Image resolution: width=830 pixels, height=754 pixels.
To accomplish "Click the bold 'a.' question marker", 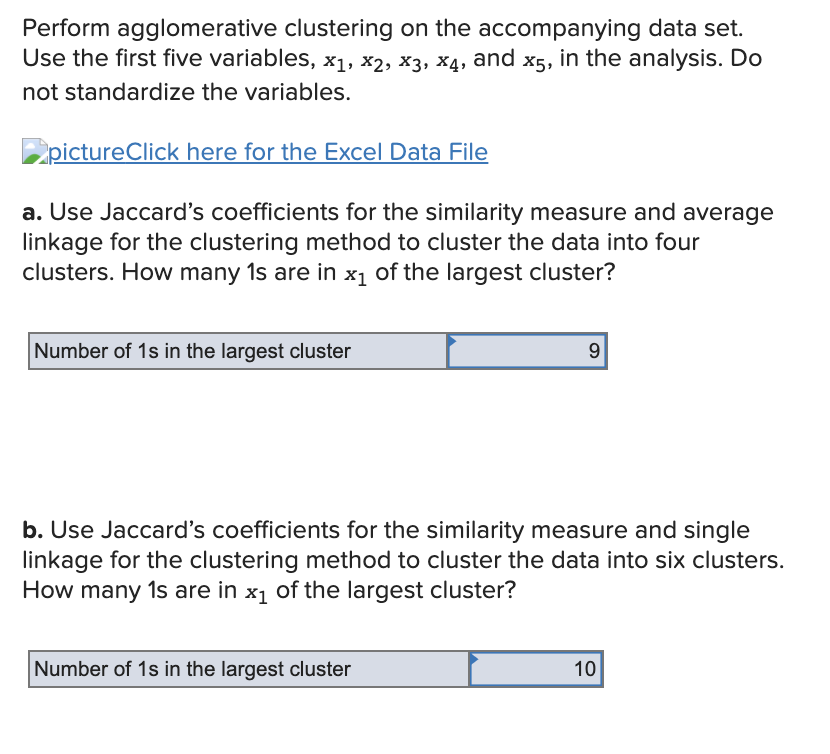I will pos(30,212).
